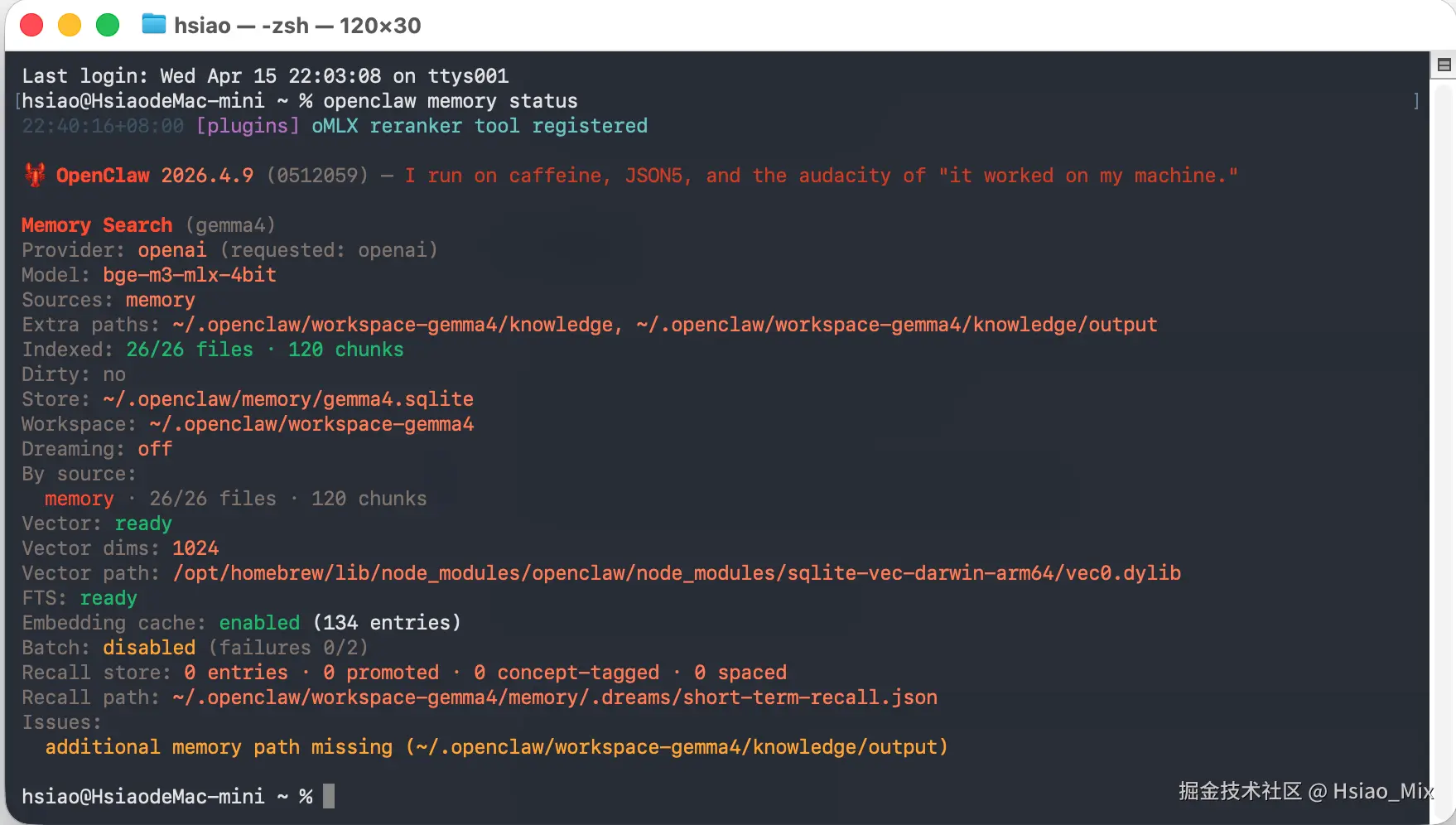
Task: Click the Dirty value "no"
Action: pos(114,374)
